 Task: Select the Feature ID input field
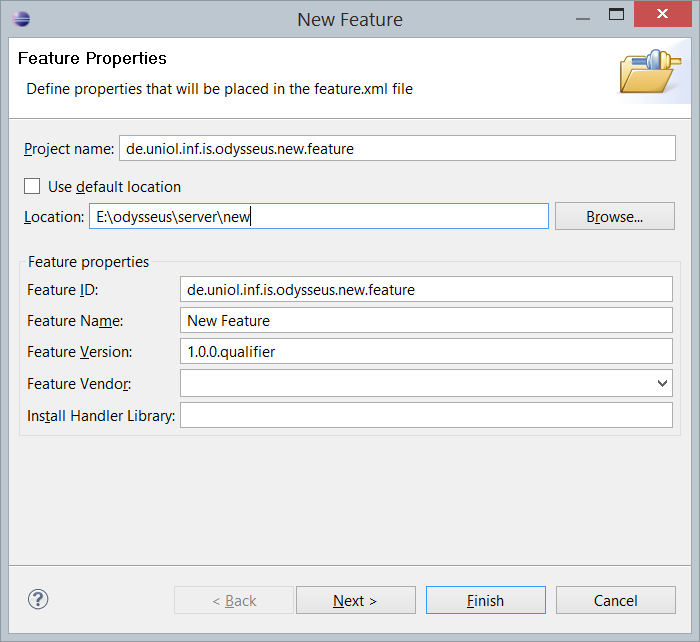tap(426, 289)
